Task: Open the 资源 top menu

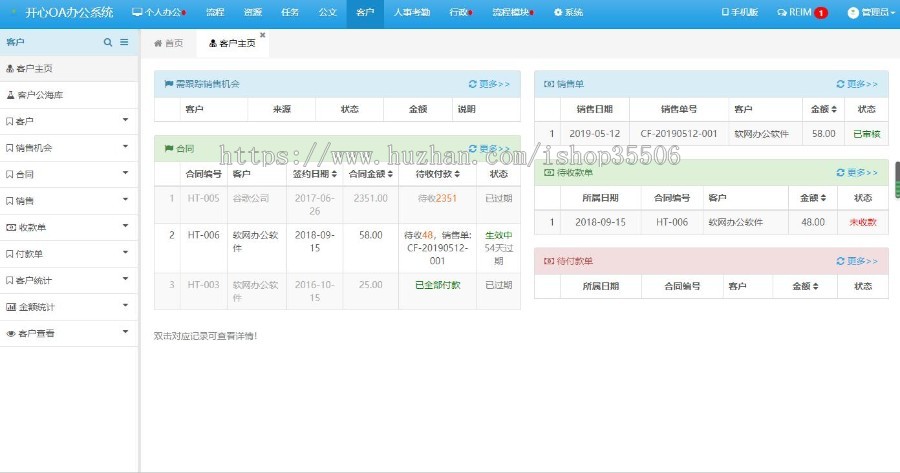Action: [x=253, y=12]
